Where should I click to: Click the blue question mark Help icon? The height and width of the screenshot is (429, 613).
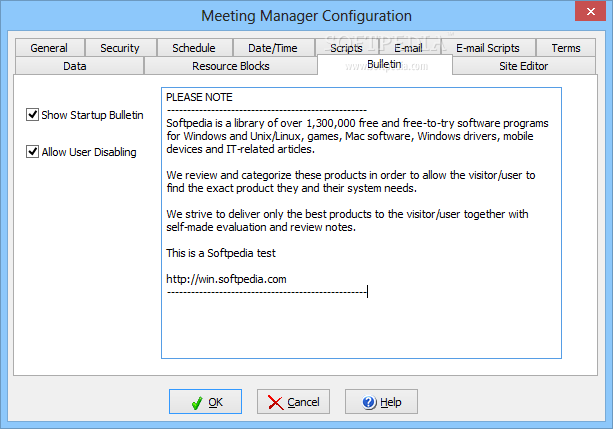click(369, 402)
